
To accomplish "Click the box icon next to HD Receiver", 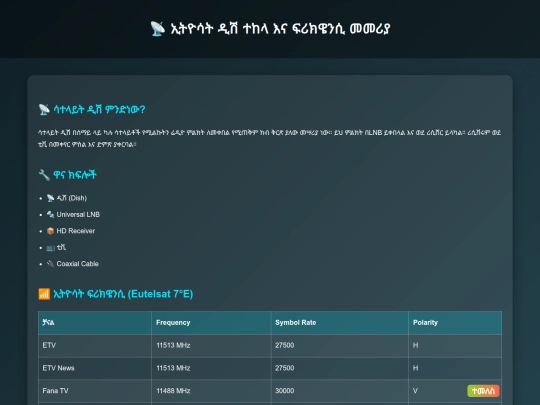I will (x=50, y=231).
